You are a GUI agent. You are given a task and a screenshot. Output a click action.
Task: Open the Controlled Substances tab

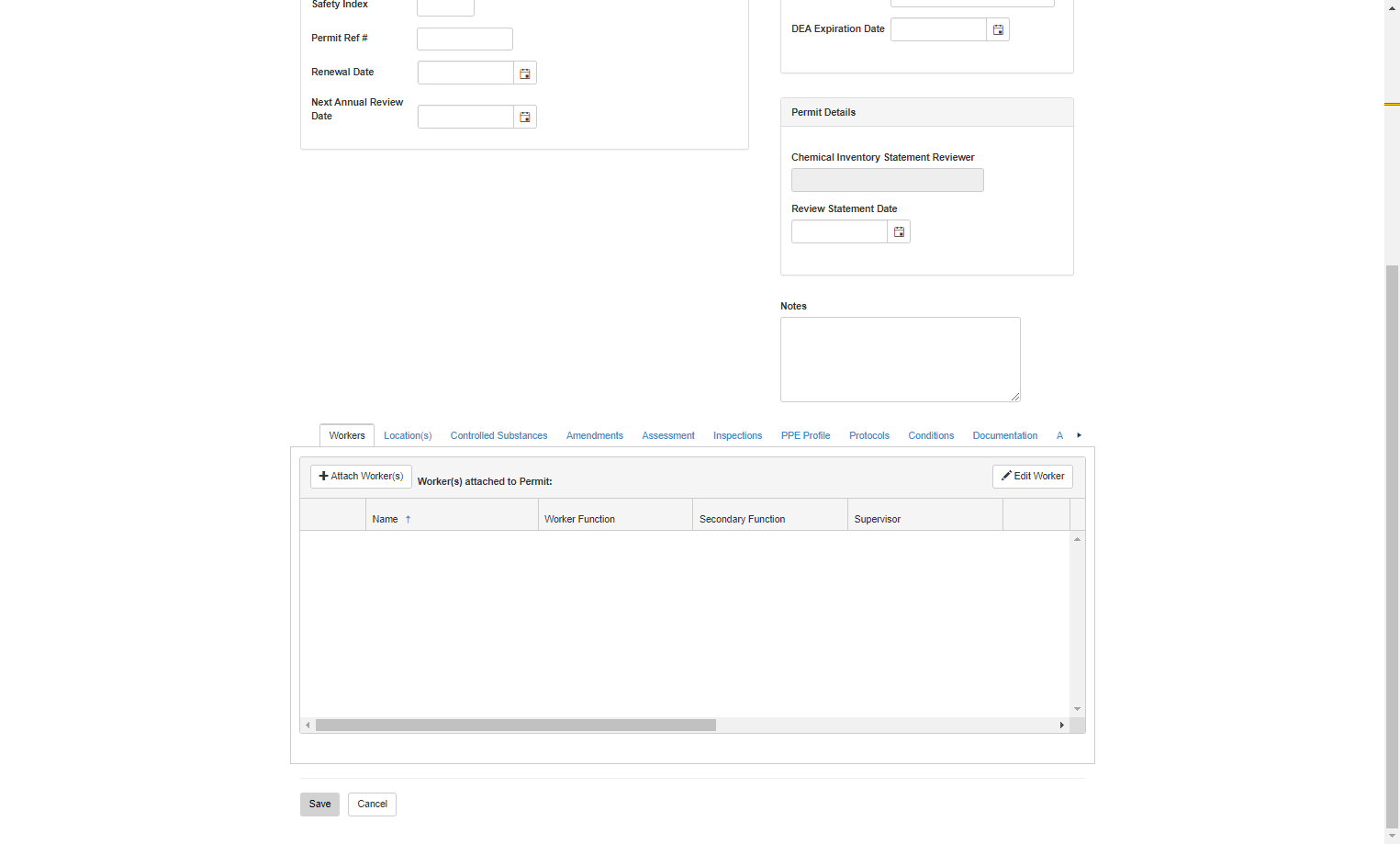click(x=498, y=435)
